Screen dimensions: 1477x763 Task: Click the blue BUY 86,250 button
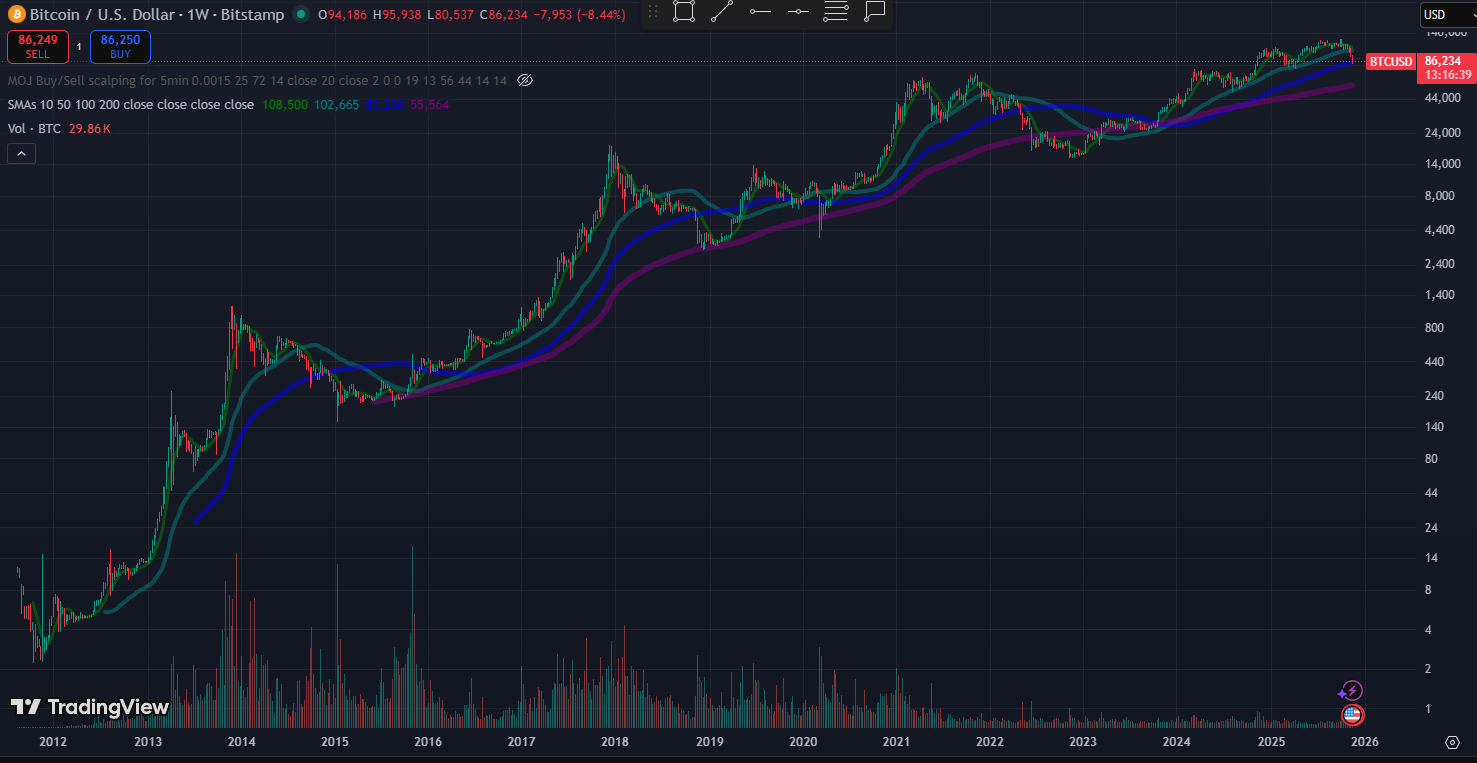pyautogui.click(x=120, y=47)
